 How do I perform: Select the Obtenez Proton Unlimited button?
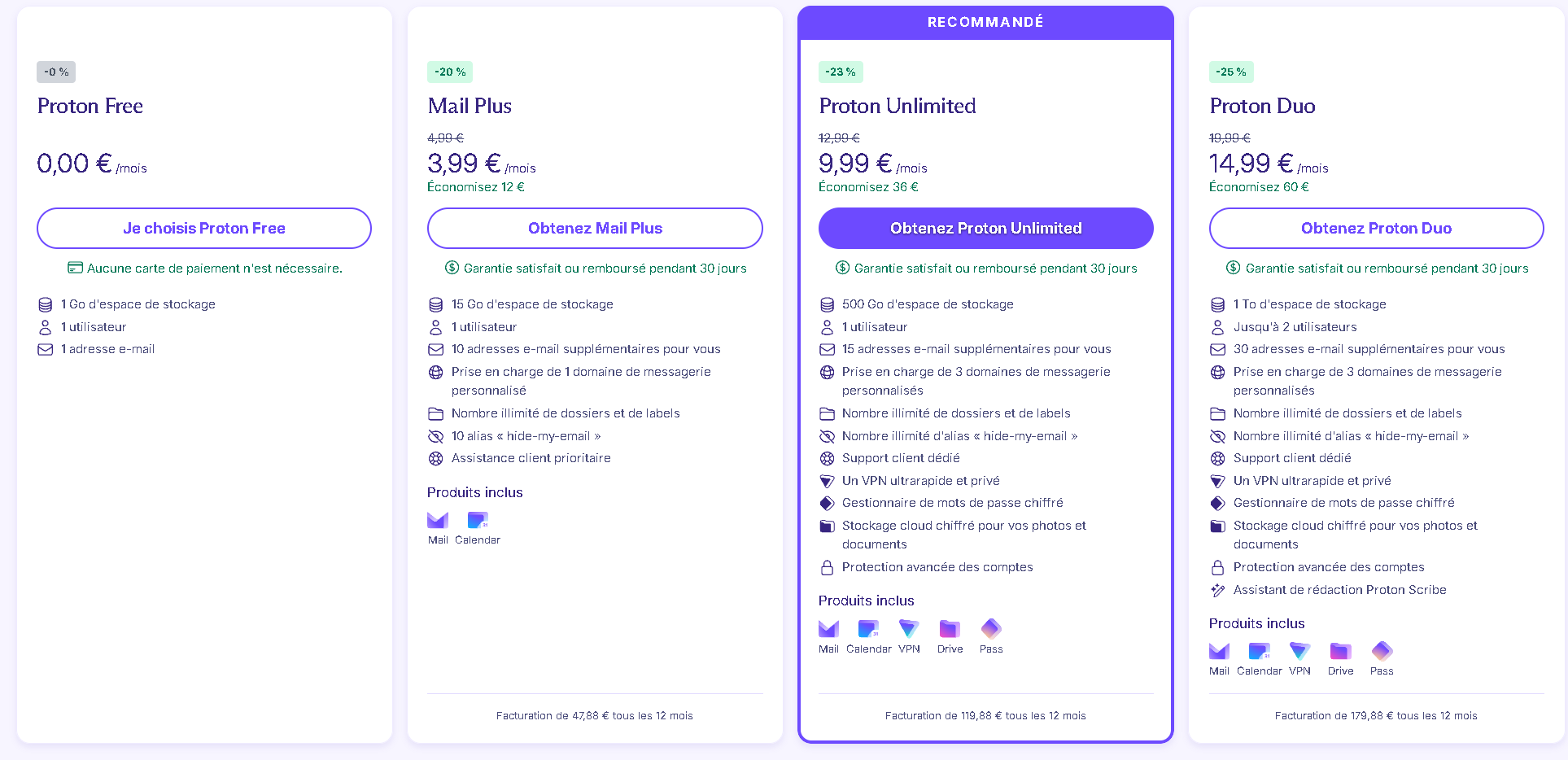click(985, 229)
